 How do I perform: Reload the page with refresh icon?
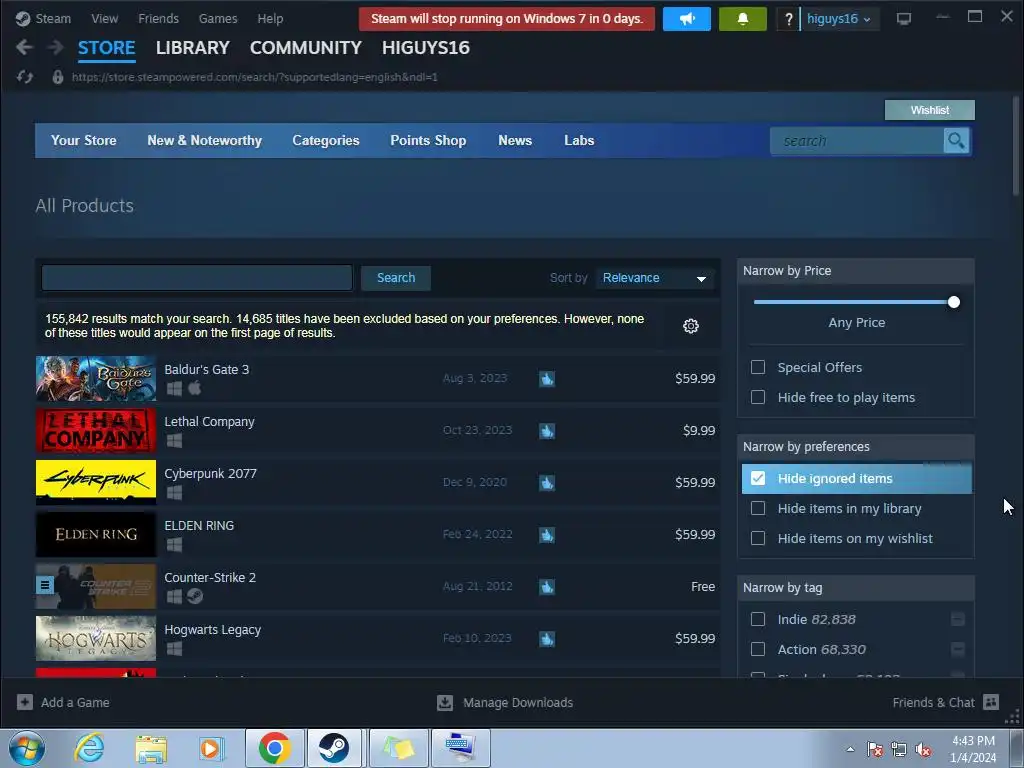(25, 77)
